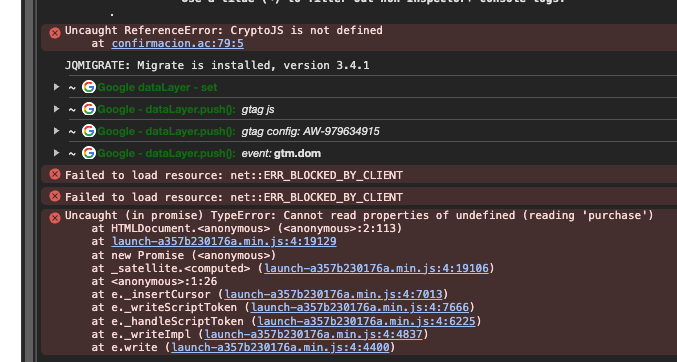This screenshot has width=677, height=362.
Task: Select the JQMIGRATE Migrate is installed message
Action: (217, 66)
